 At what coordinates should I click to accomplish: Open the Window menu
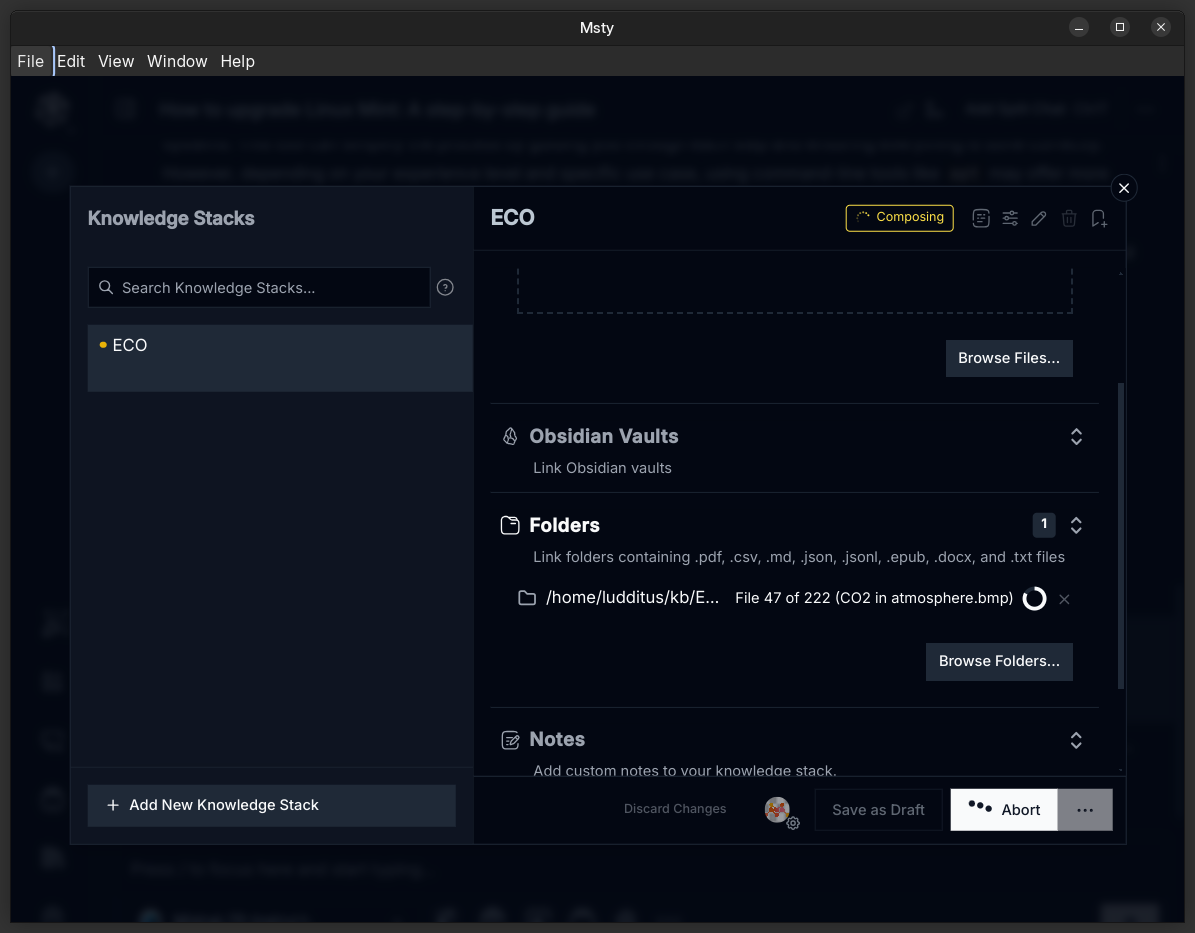click(177, 61)
